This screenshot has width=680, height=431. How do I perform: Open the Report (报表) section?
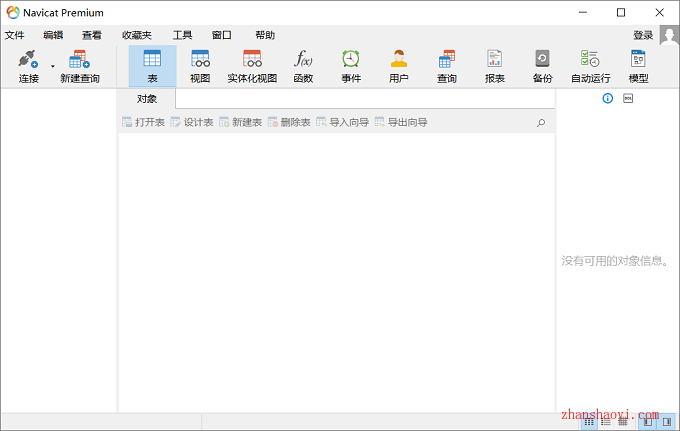pyautogui.click(x=494, y=66)
